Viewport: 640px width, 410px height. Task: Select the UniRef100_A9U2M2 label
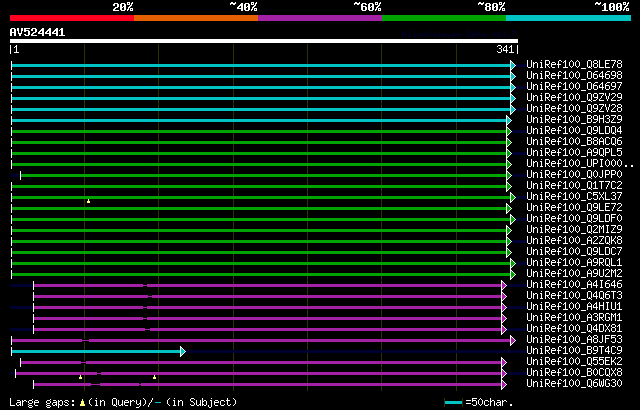pyautogui.click(x=574, y=274)
